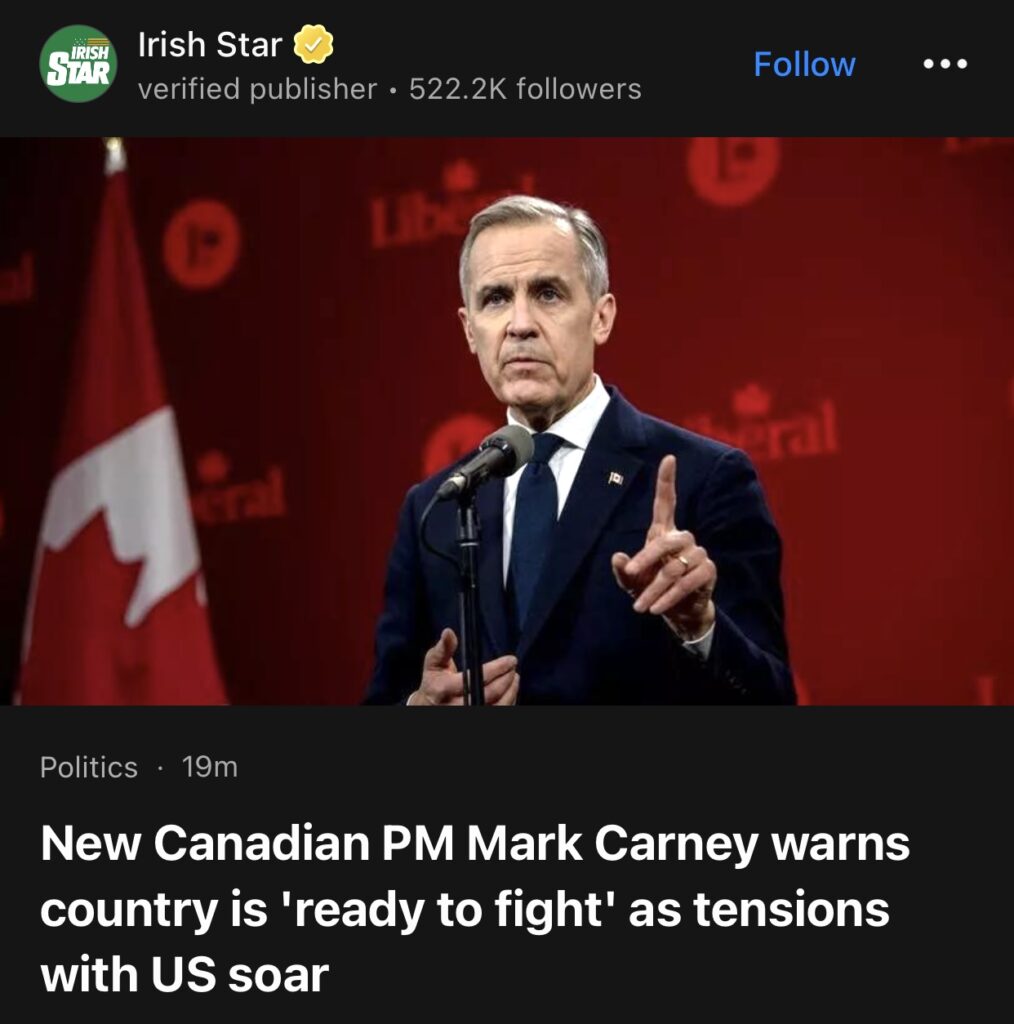Open the Irish Star publisher name
1014x1024 pixels.
[x=210, y=44]
